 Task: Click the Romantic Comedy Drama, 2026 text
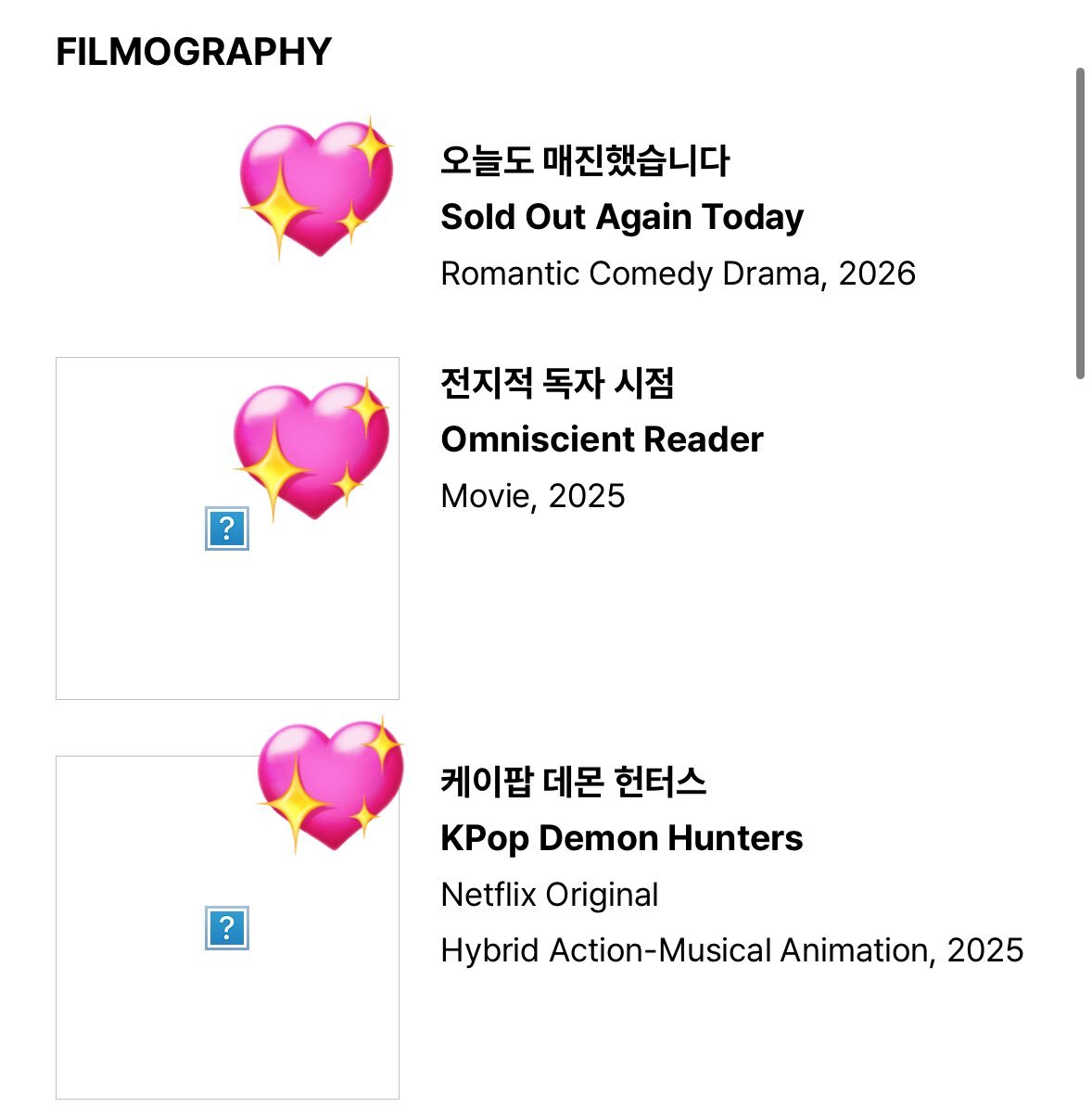(678, 274)
